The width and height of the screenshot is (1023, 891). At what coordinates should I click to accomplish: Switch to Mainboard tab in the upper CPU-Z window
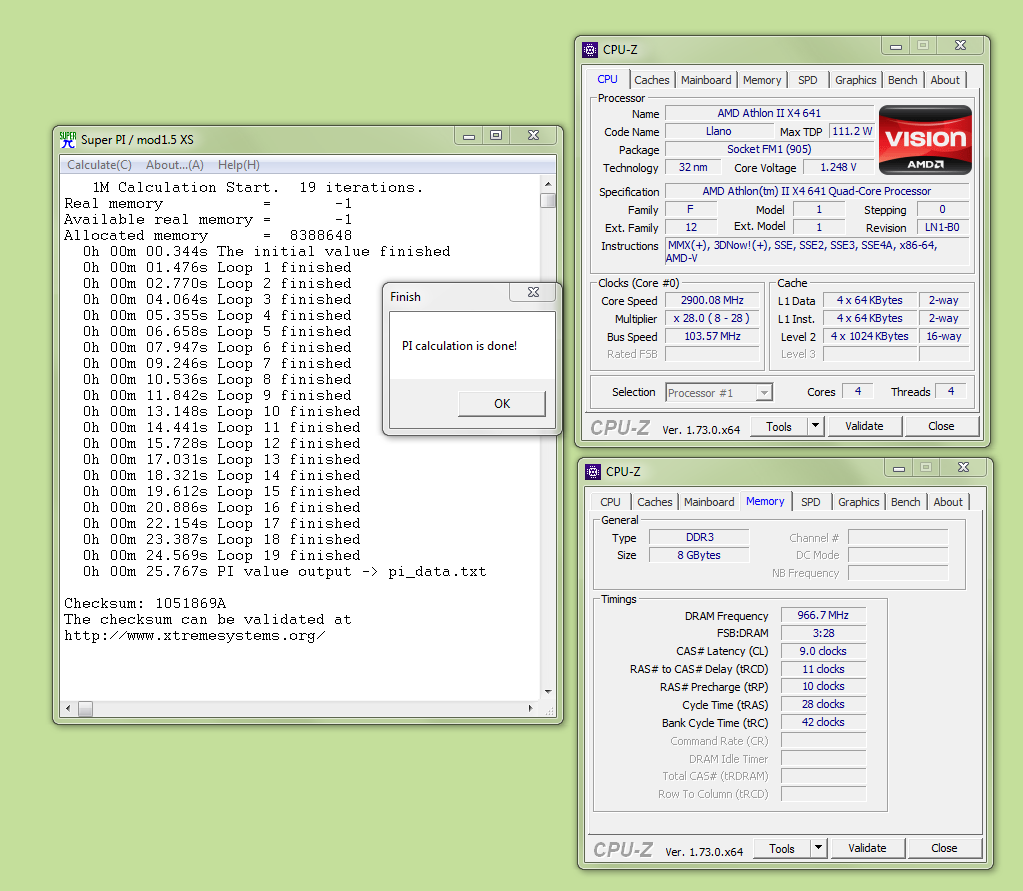(x=706, y=80)
